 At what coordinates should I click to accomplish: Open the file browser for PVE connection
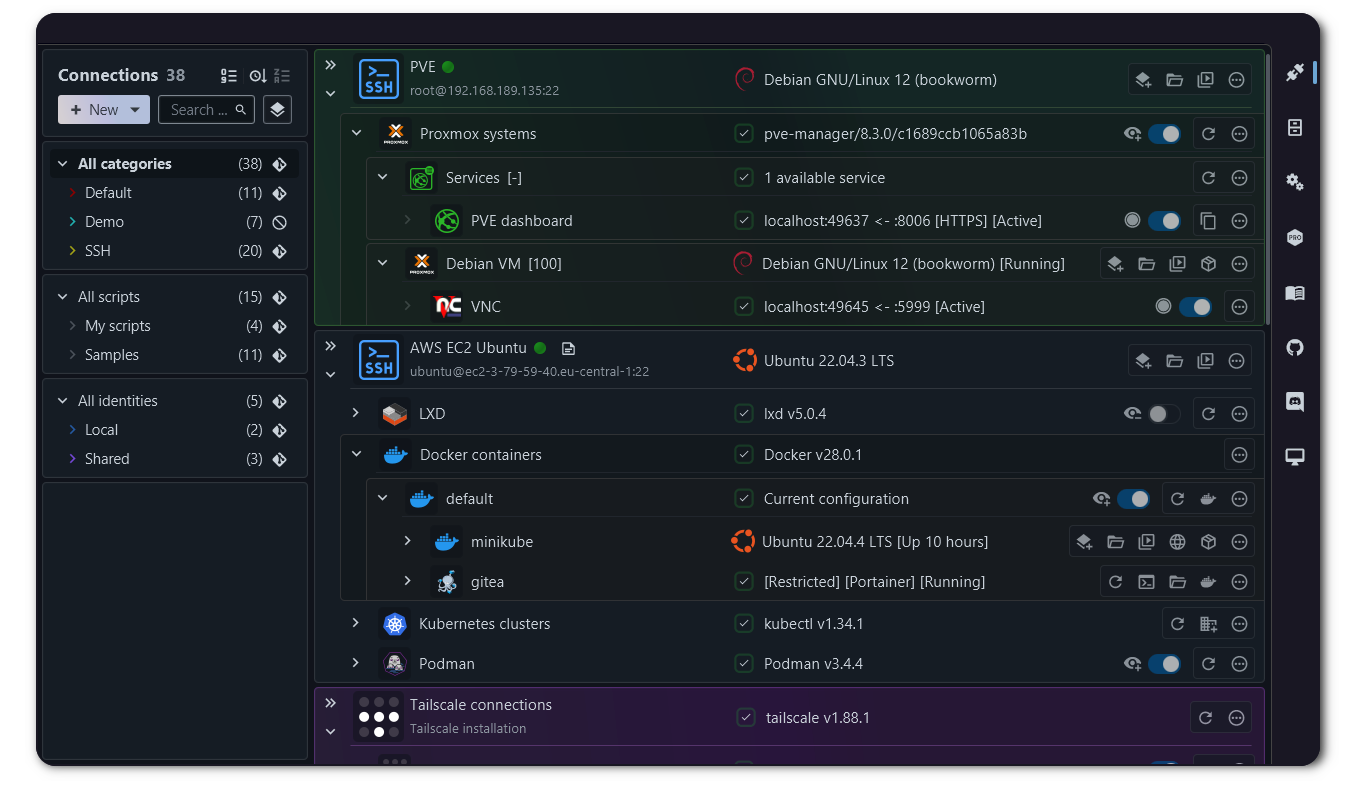[x=1175, y=79]
